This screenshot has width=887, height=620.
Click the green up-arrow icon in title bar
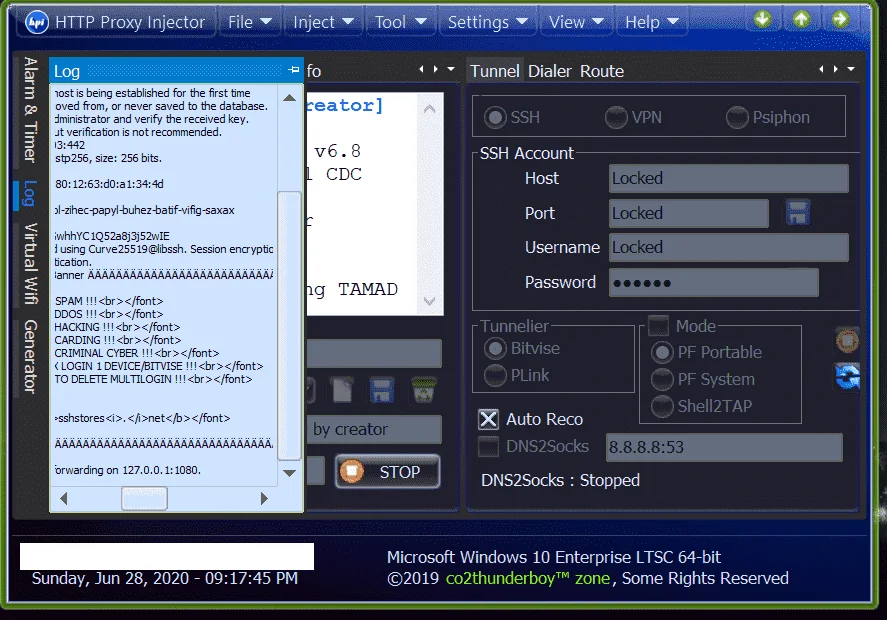click(x=801, y=20)
